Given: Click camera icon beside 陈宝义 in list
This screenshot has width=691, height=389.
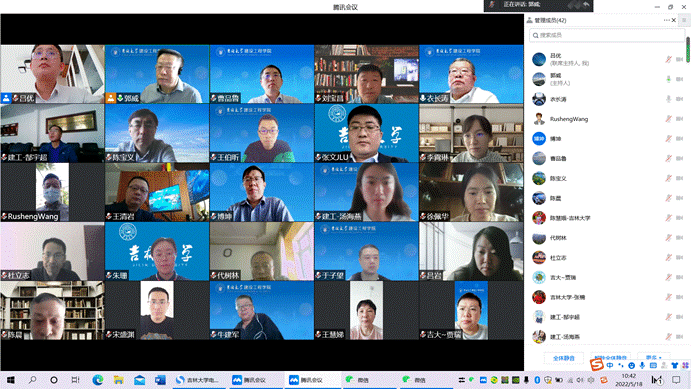Looking at the screenshot, I should (x=680, y=178).
